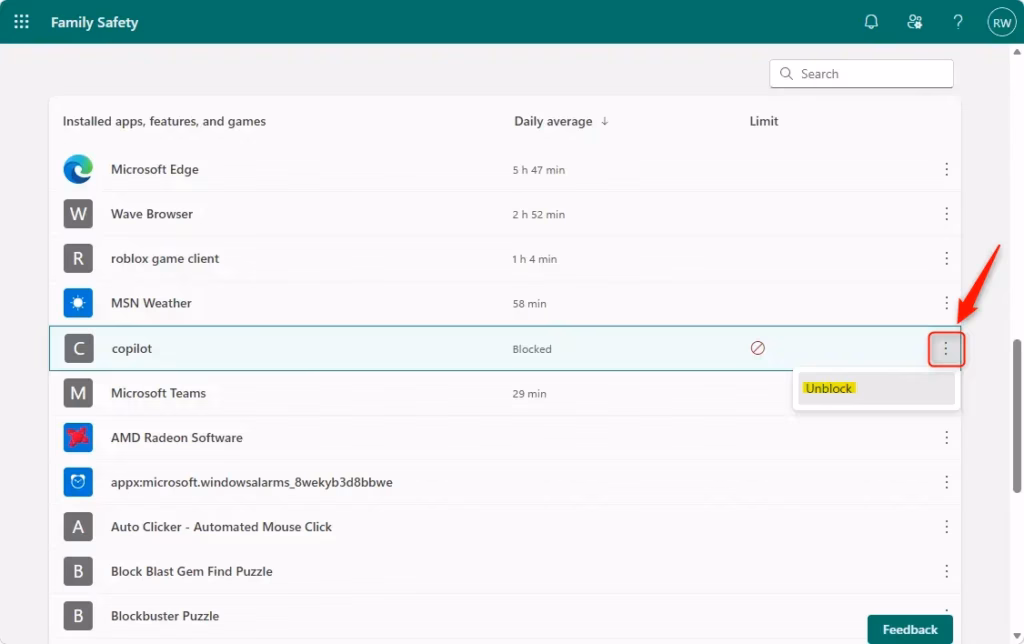This screenshot has height=644, width=1024.
Task: Click the Wave Browser W icon
Action: coord(78,214)
